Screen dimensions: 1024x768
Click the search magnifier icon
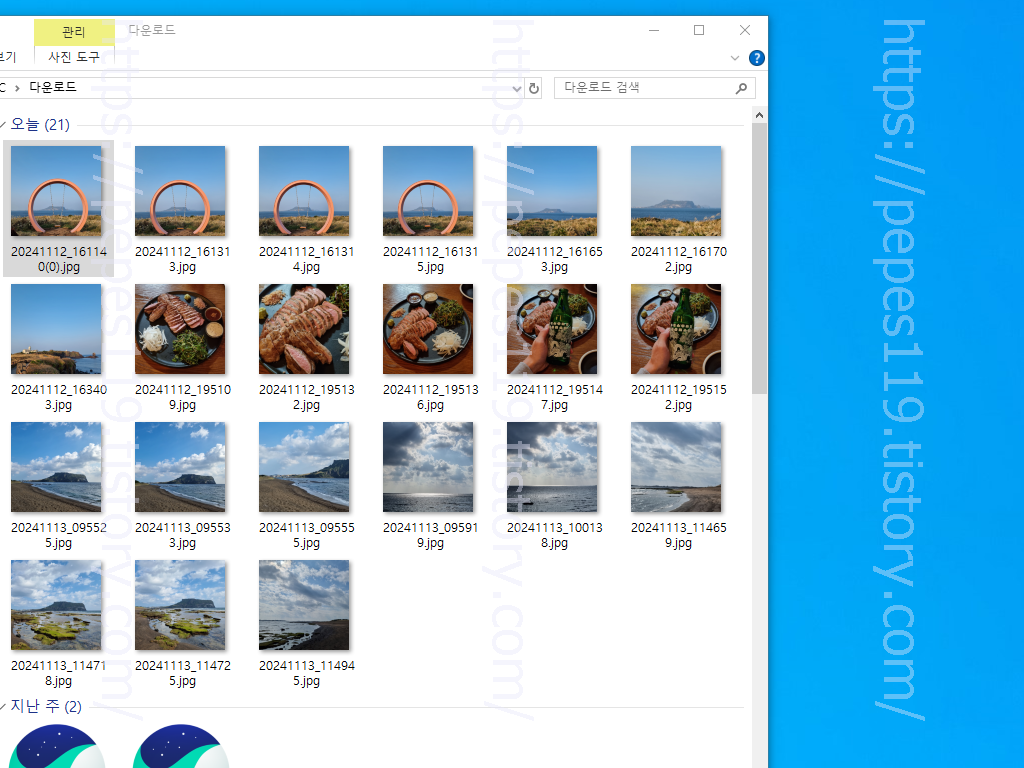(x=741, y=88)
